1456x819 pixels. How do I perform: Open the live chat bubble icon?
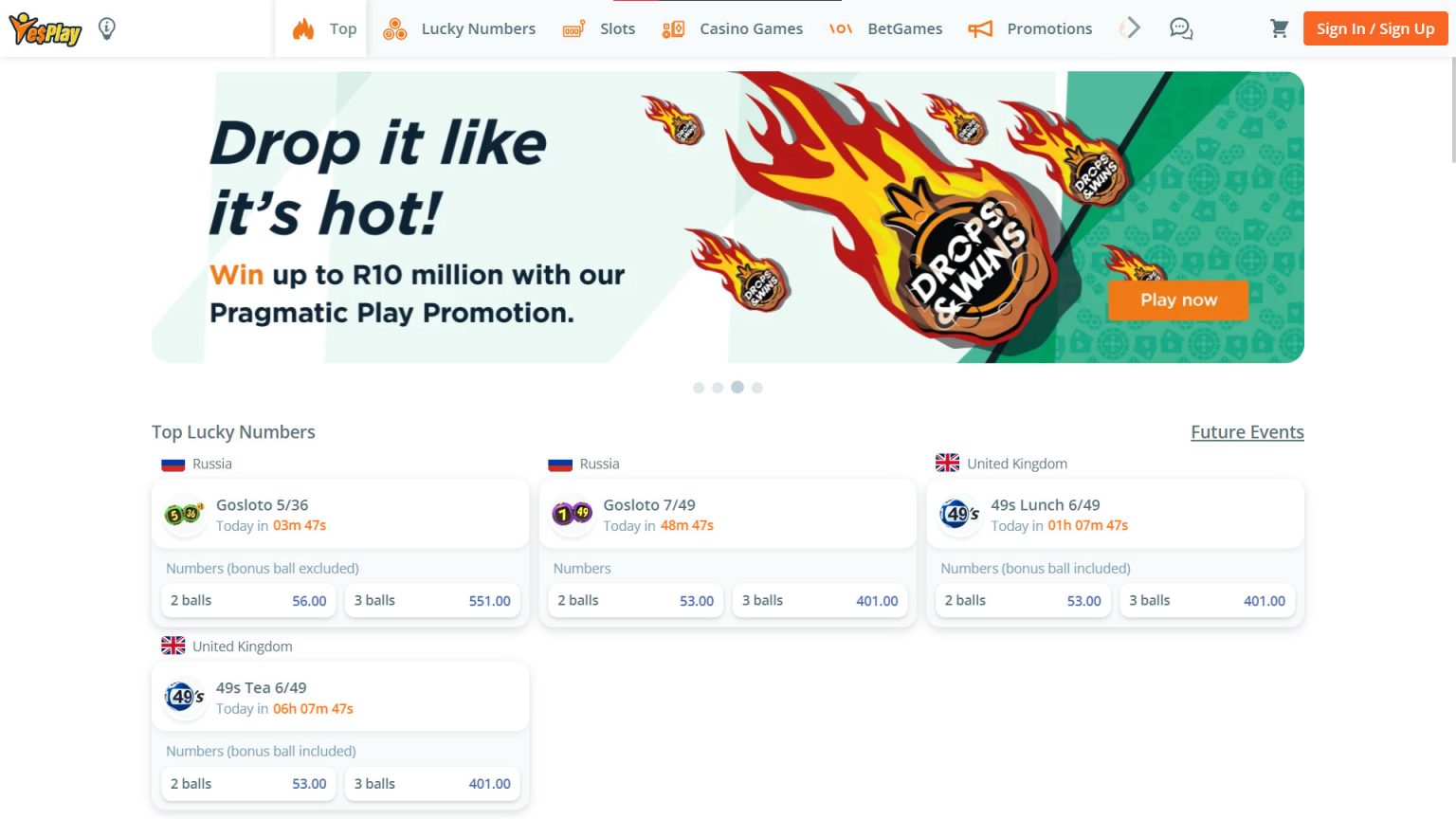(1181, 28)
